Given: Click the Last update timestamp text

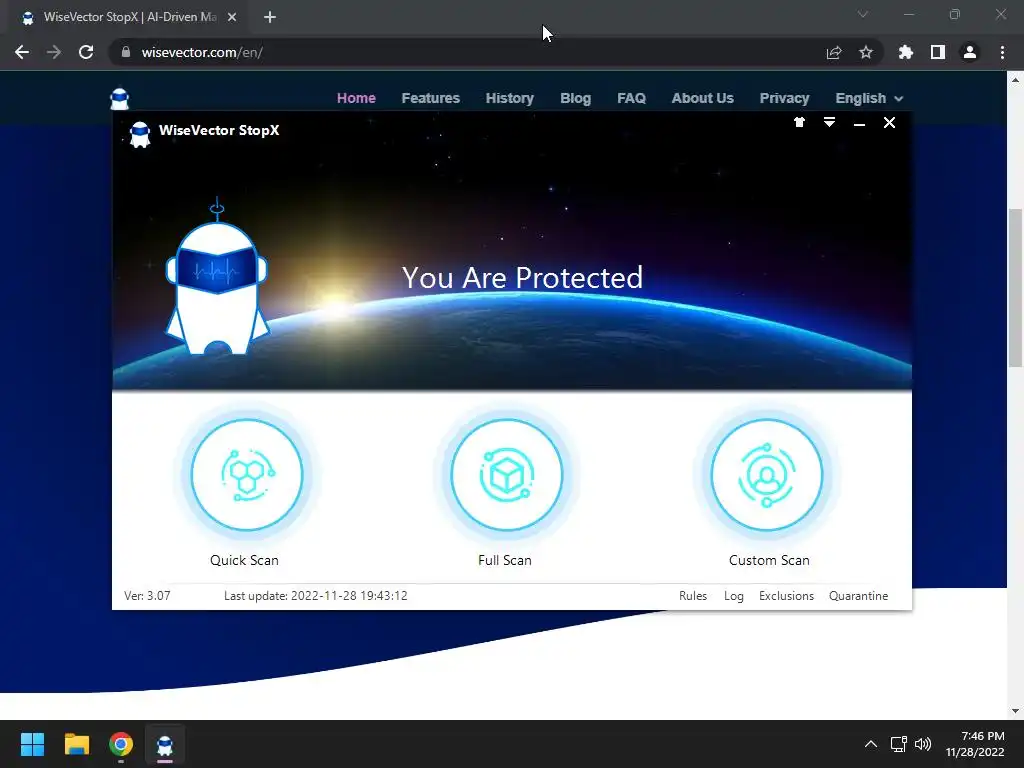Looking at the screenshot, I should point(315,596).
